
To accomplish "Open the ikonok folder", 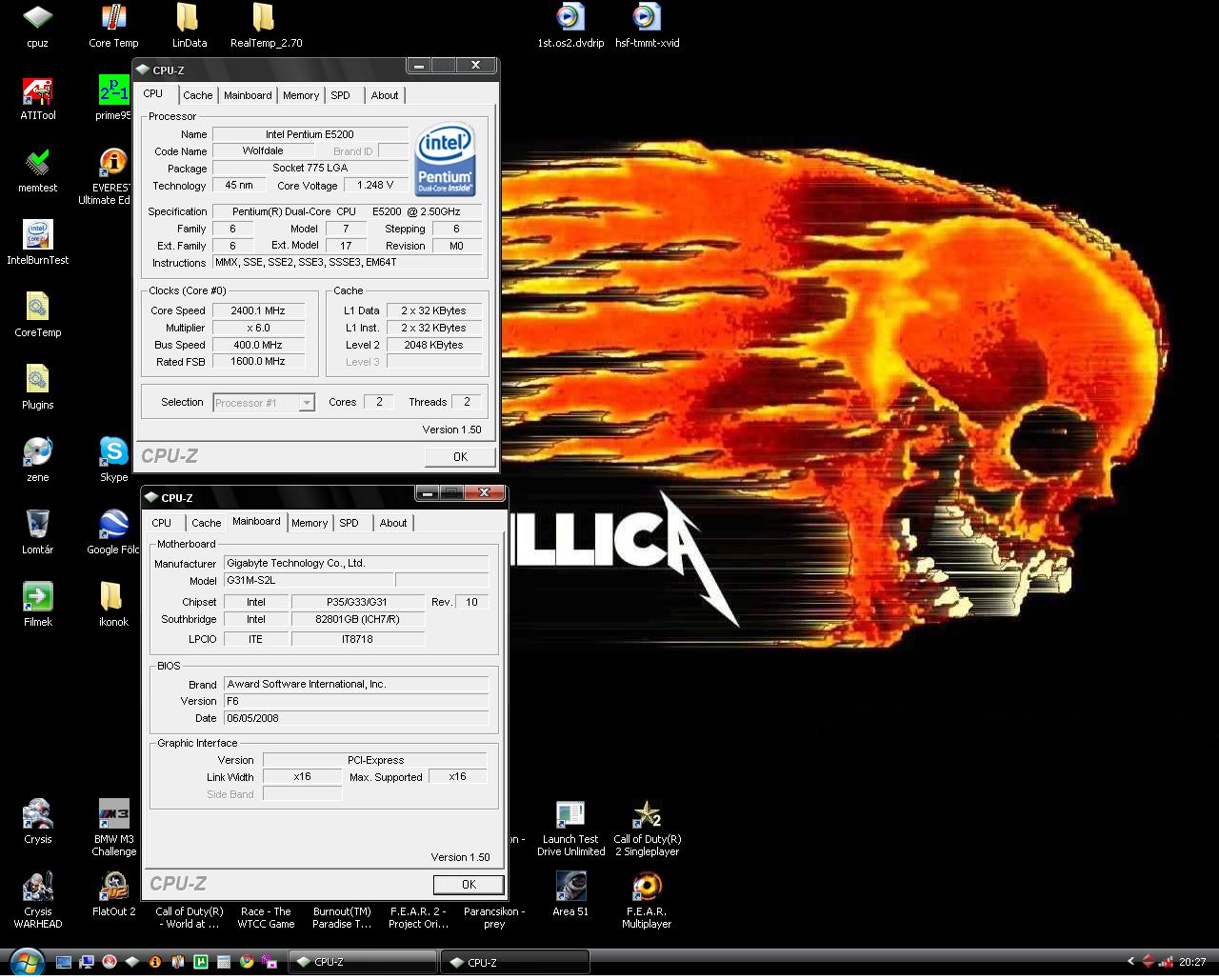I will 113,606.
